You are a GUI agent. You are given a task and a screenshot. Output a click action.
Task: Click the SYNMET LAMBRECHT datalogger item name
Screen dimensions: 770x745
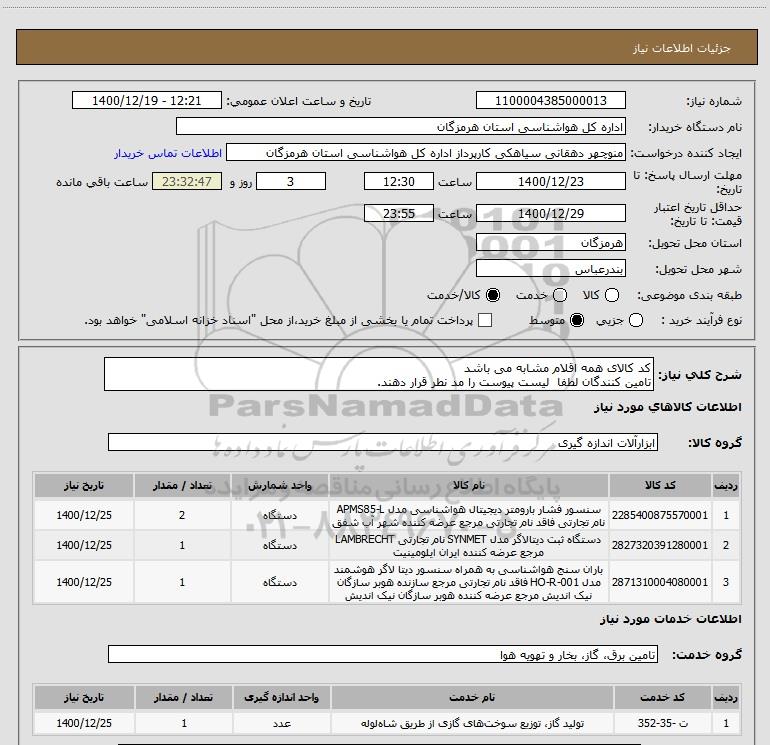(x=468, y=546)
